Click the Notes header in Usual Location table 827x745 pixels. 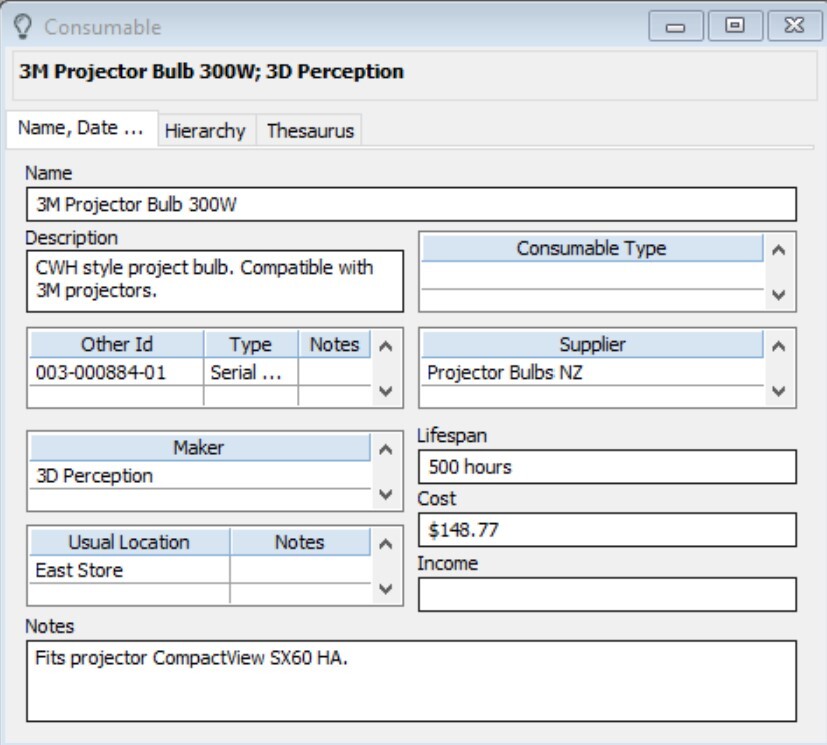tap(300, 542)
